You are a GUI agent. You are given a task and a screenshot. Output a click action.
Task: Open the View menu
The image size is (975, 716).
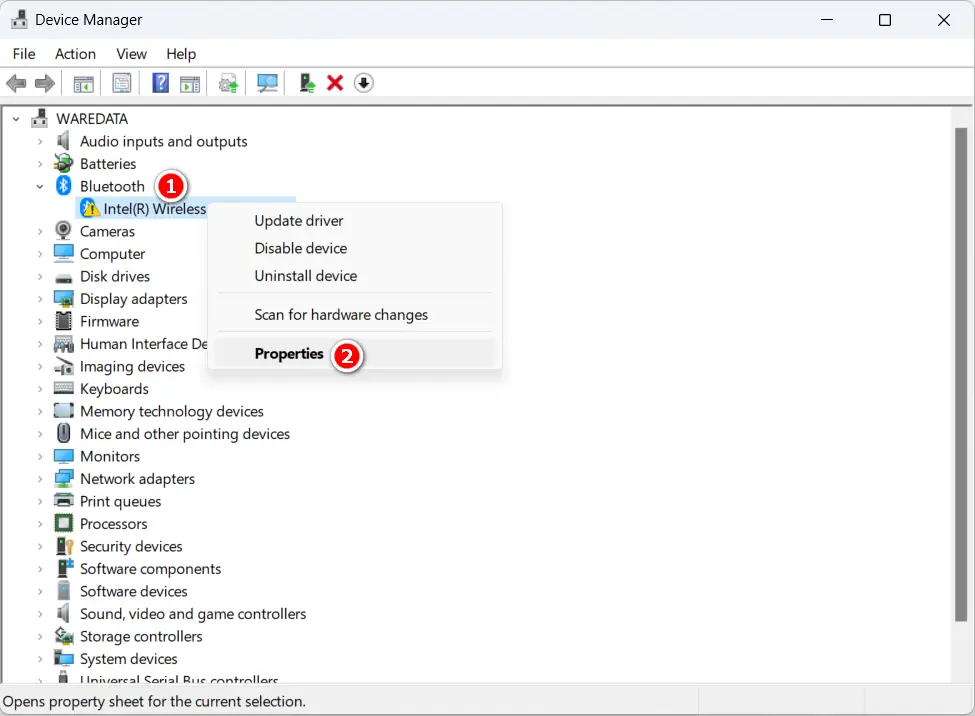point(131,53)
